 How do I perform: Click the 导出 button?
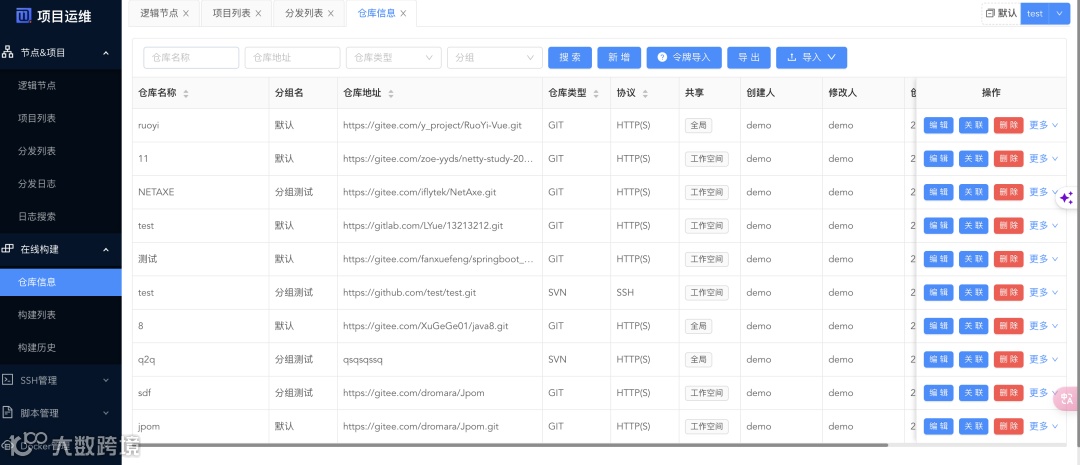749,58
